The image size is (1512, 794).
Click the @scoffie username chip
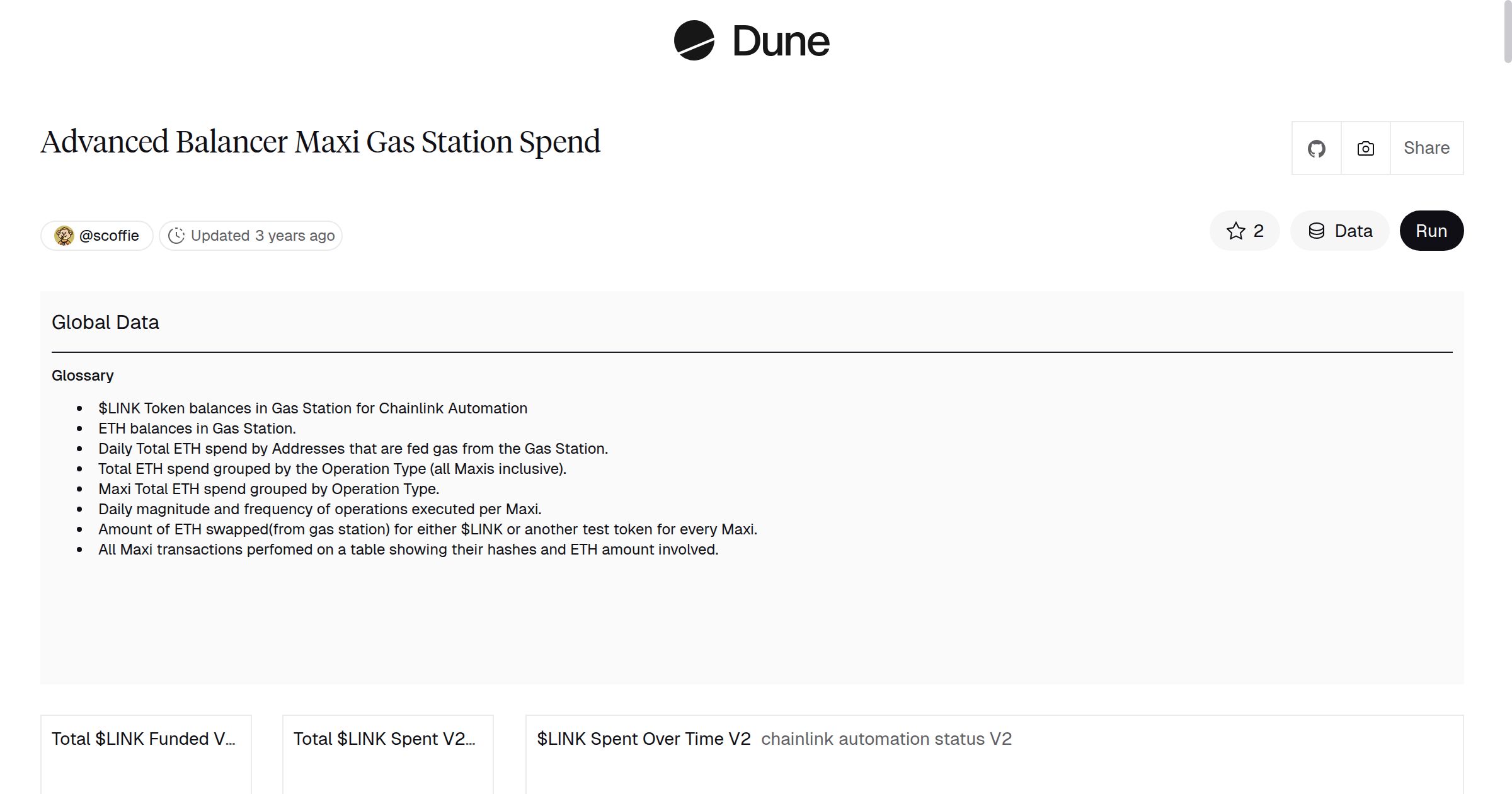[x=97, y=235]
